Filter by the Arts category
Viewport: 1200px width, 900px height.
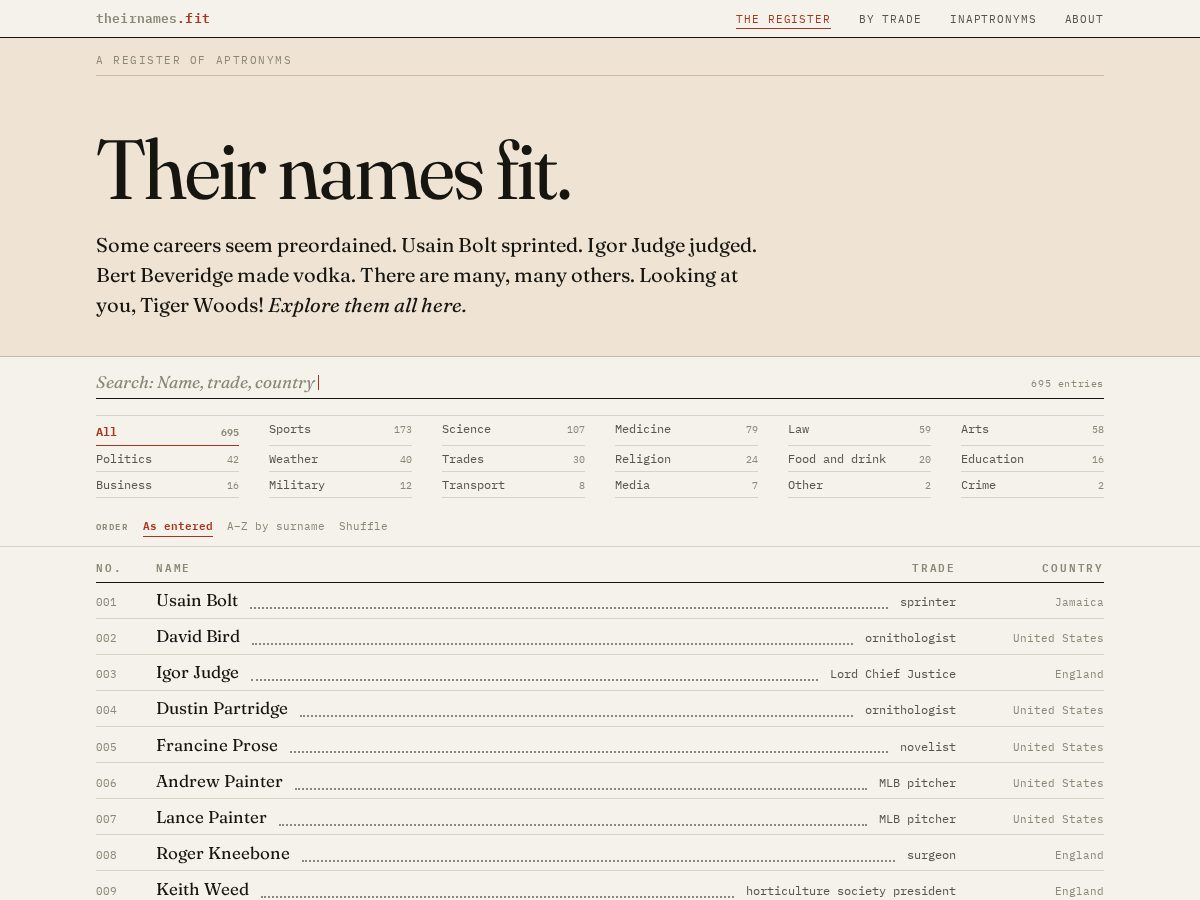[1032, 430]
